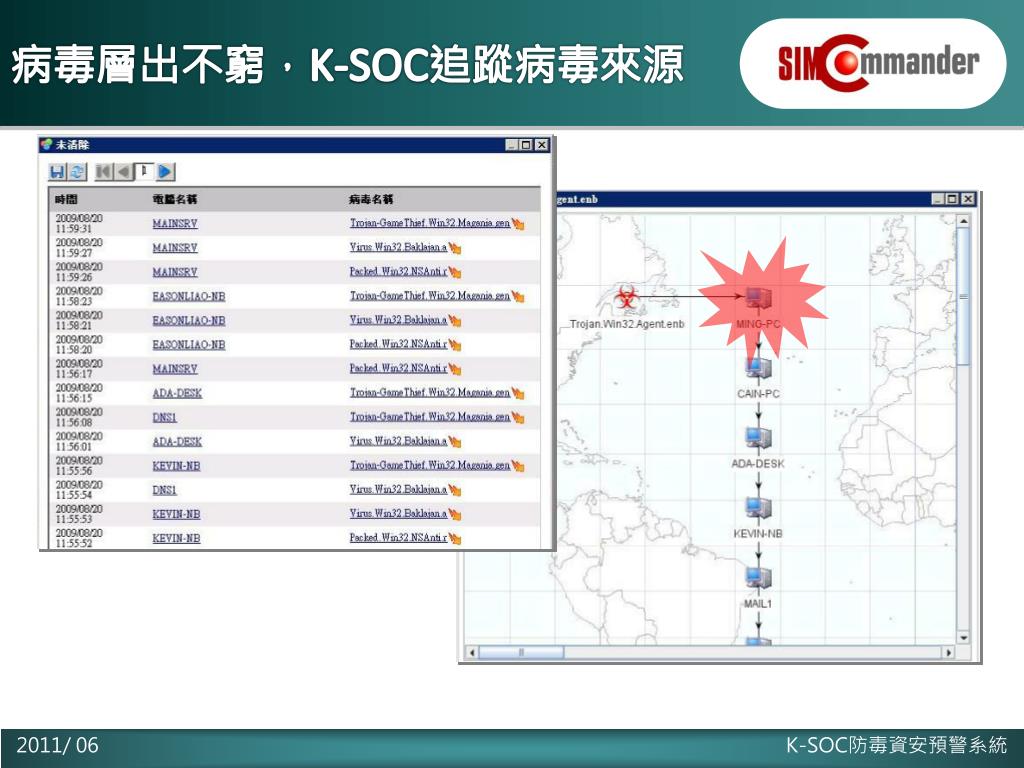Click map window scroll-right arrow
The width and height of the screenshot is (1024, 768).
(949, 652)
